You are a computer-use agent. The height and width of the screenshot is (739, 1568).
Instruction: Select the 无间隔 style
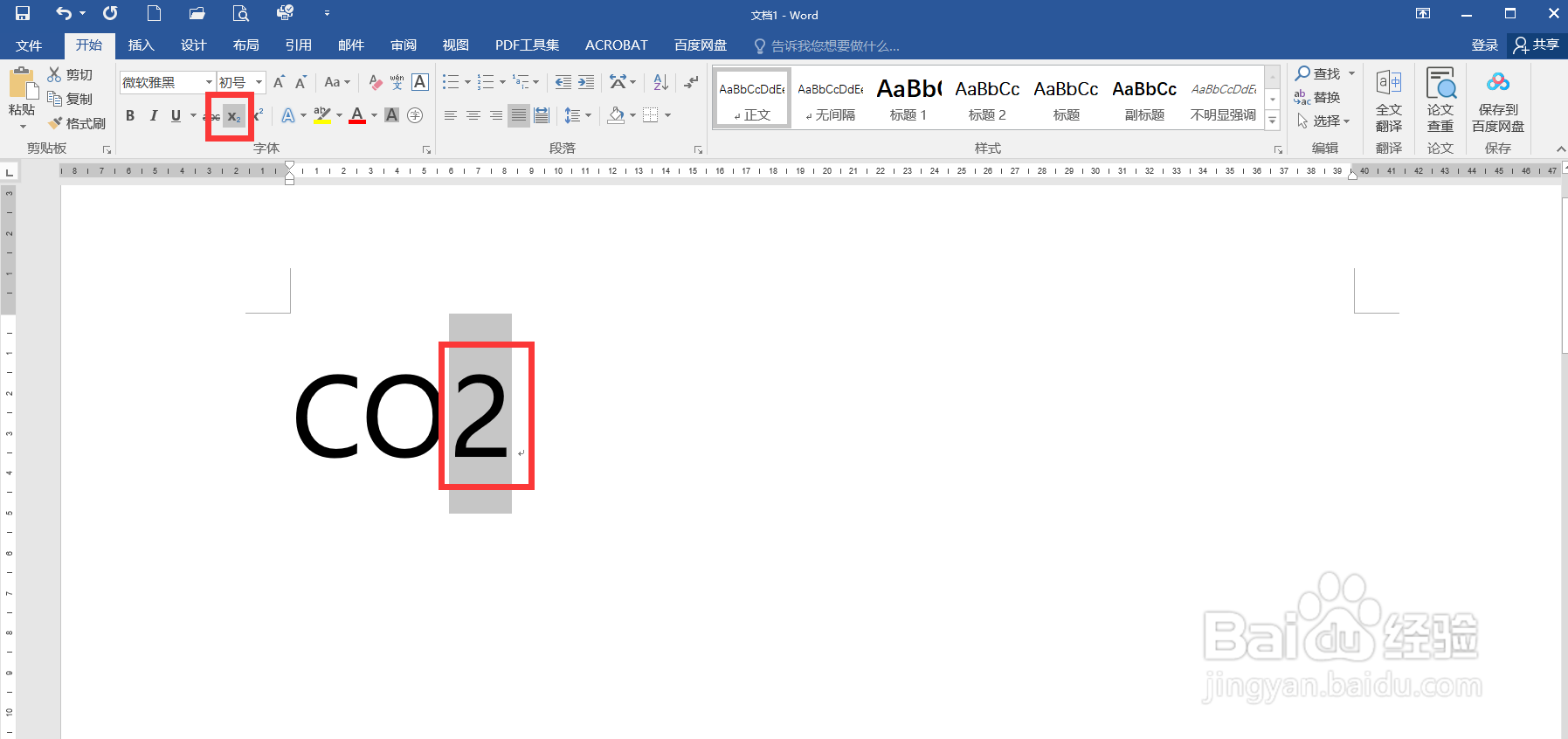point(830,99)
